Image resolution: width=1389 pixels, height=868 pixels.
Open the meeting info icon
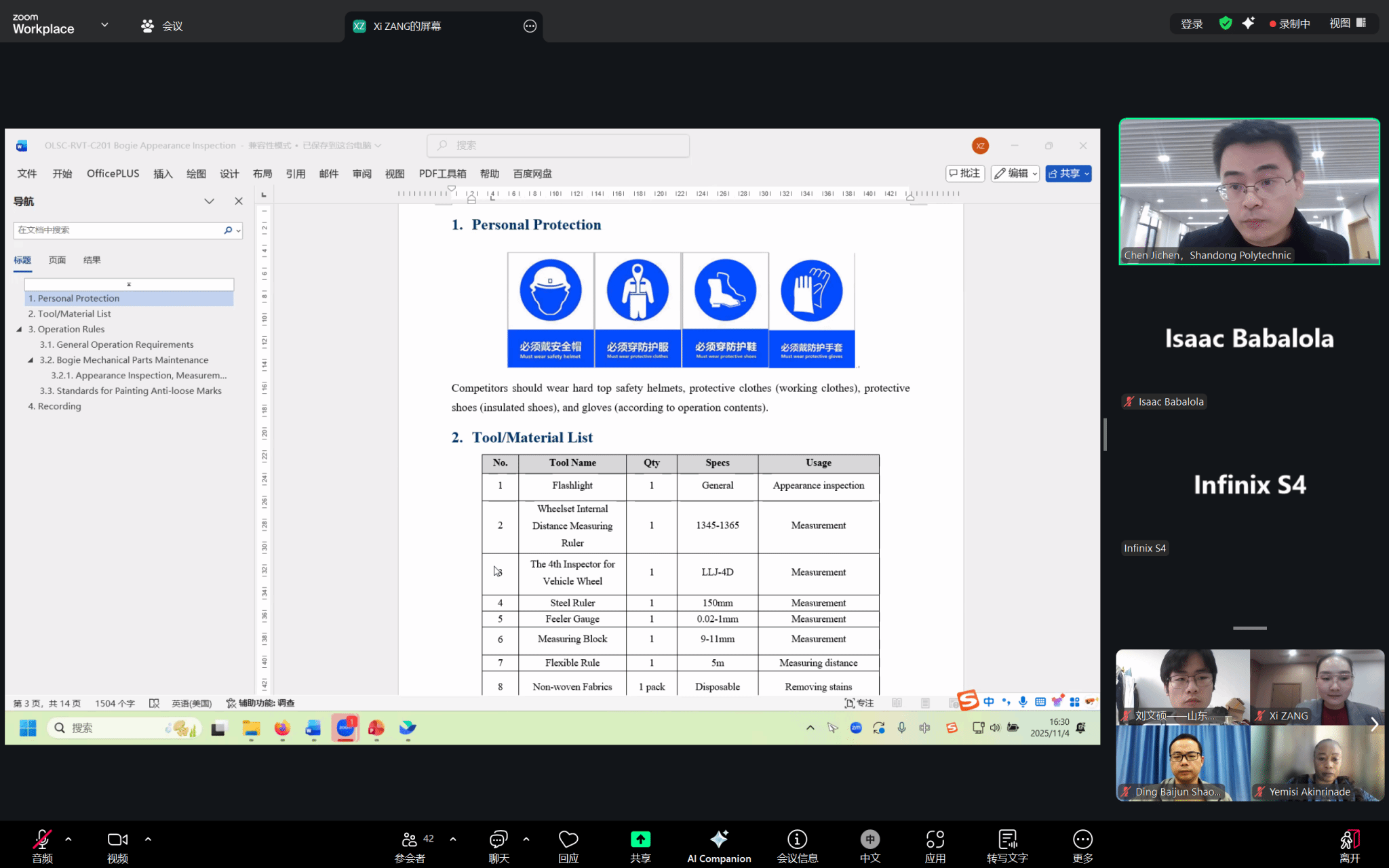tap(797, 840)
